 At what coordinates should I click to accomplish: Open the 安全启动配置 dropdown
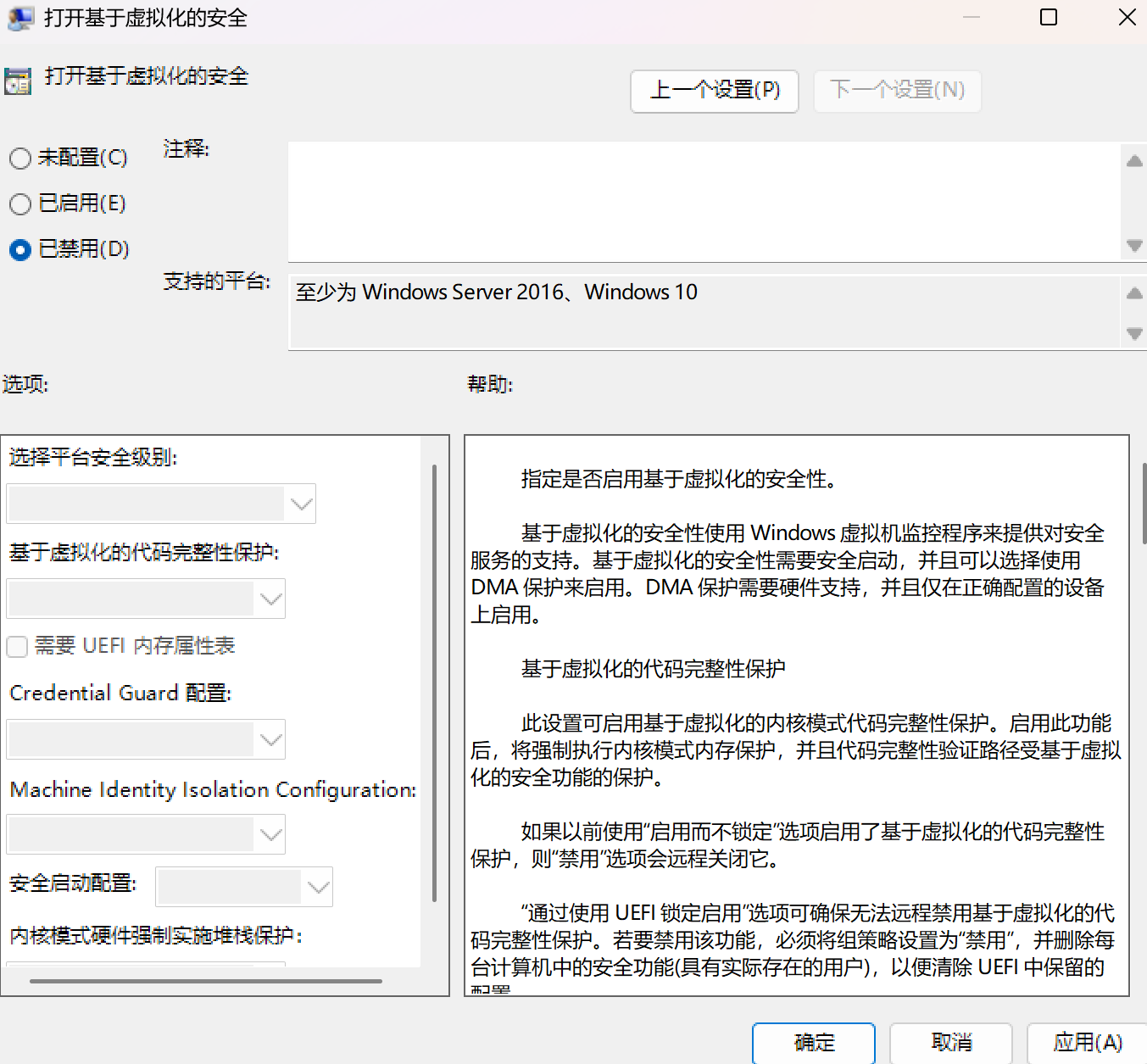[x=244, y=887]
